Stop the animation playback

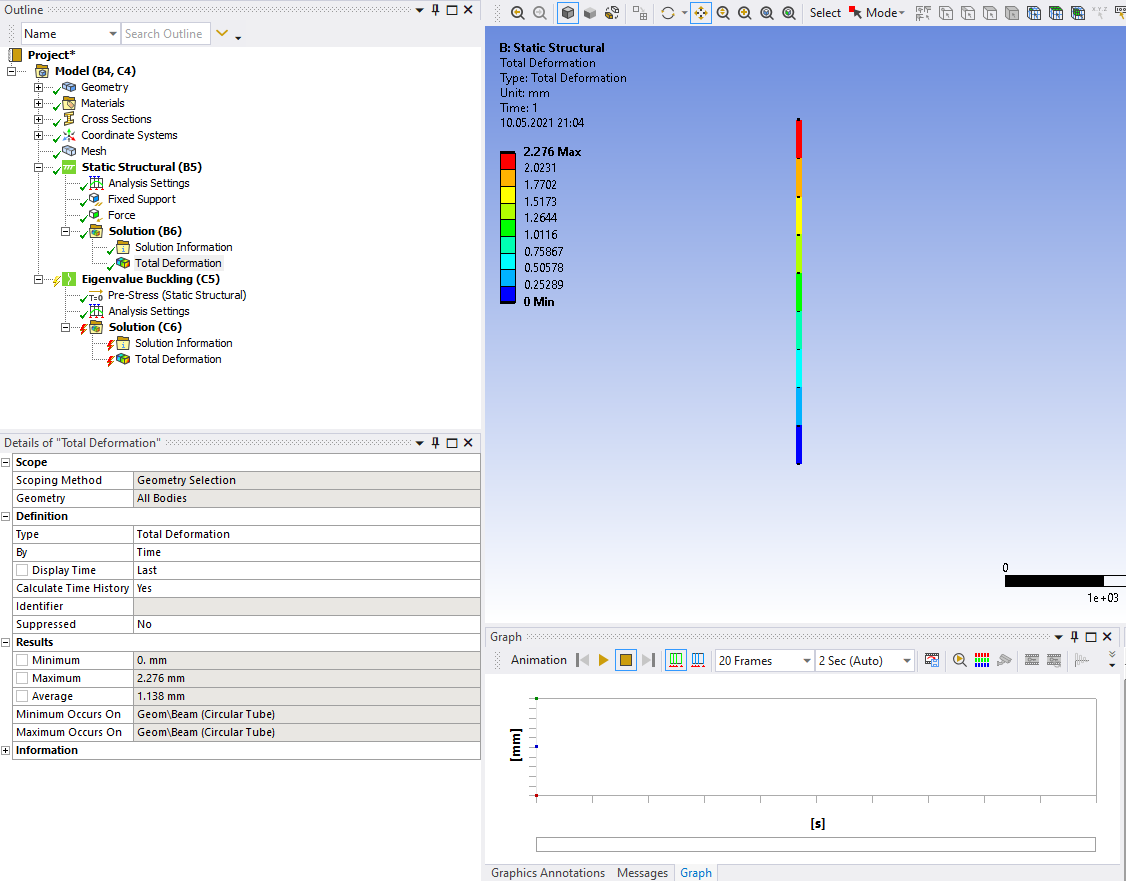626,660
